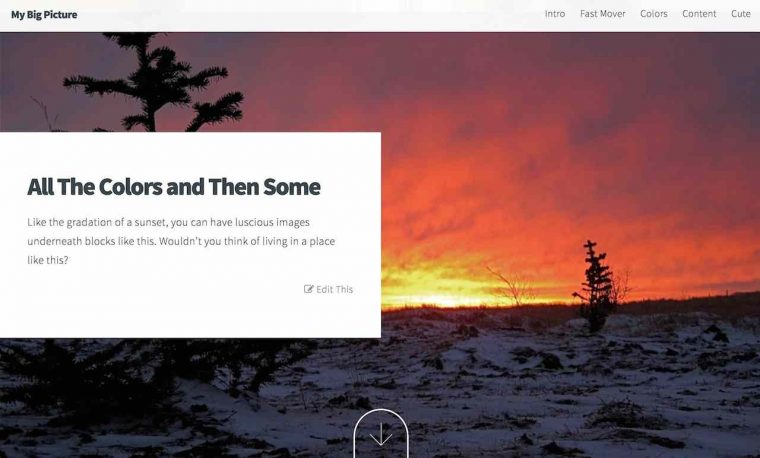Click the Edit This link text

[x=334, y=289]
